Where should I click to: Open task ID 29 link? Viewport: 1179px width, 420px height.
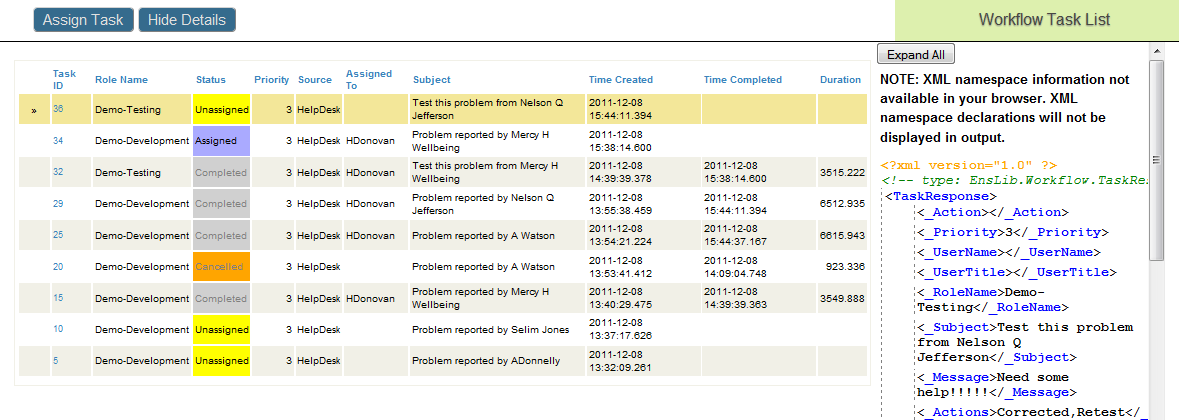(58, 204)
